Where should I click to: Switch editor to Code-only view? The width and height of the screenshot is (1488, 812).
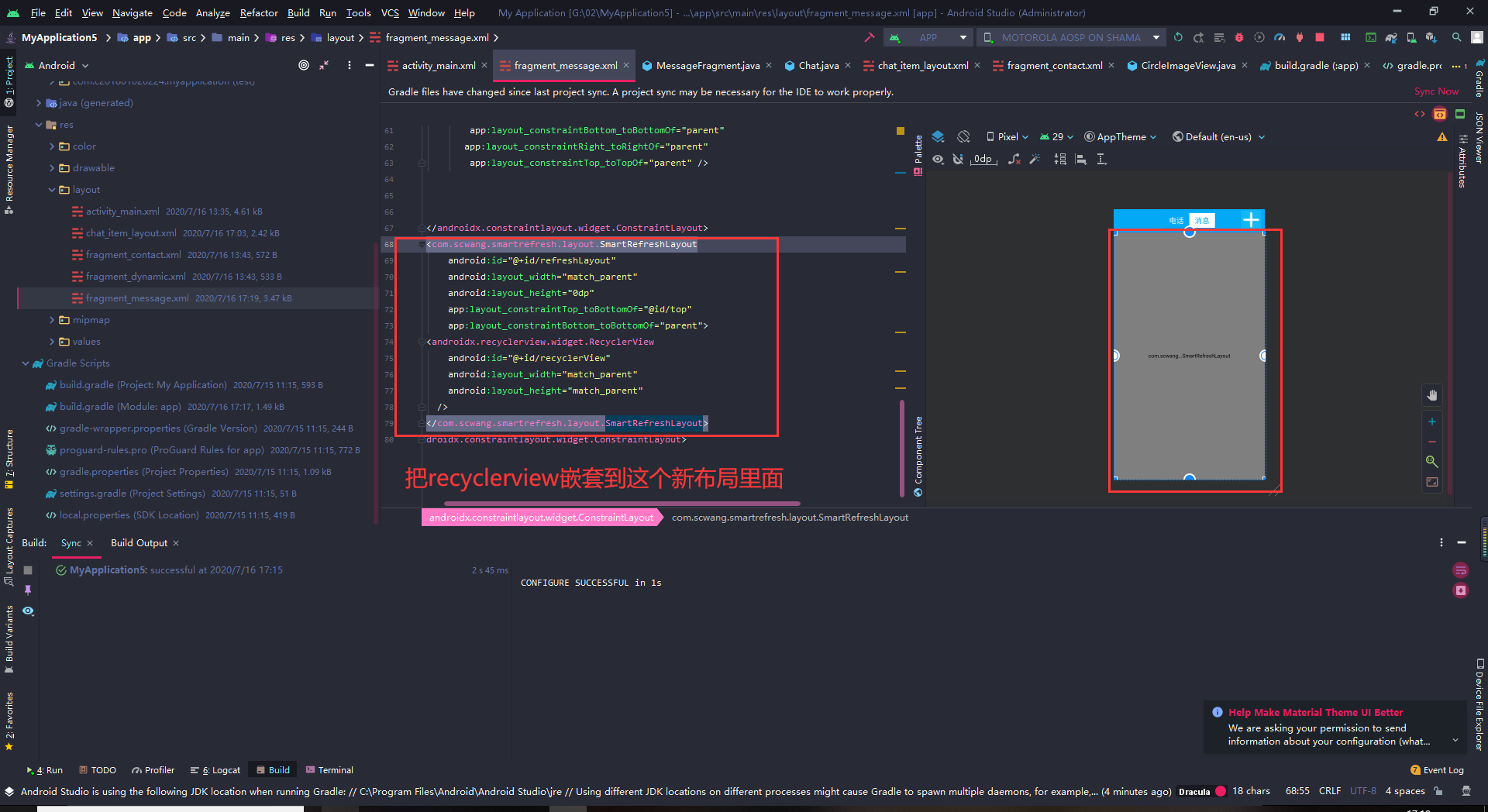1420,114
